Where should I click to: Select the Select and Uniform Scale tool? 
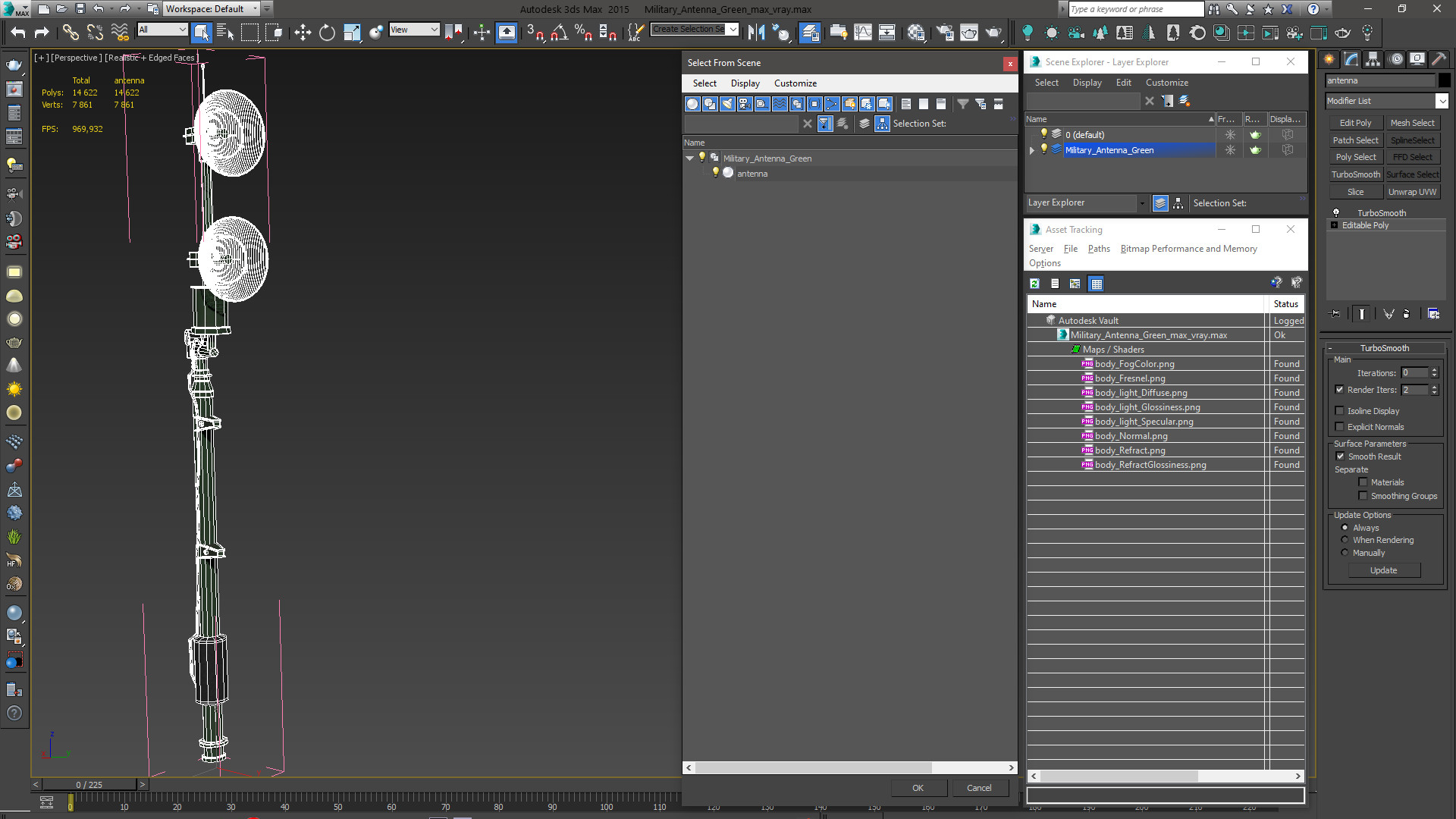click(351, 33)
